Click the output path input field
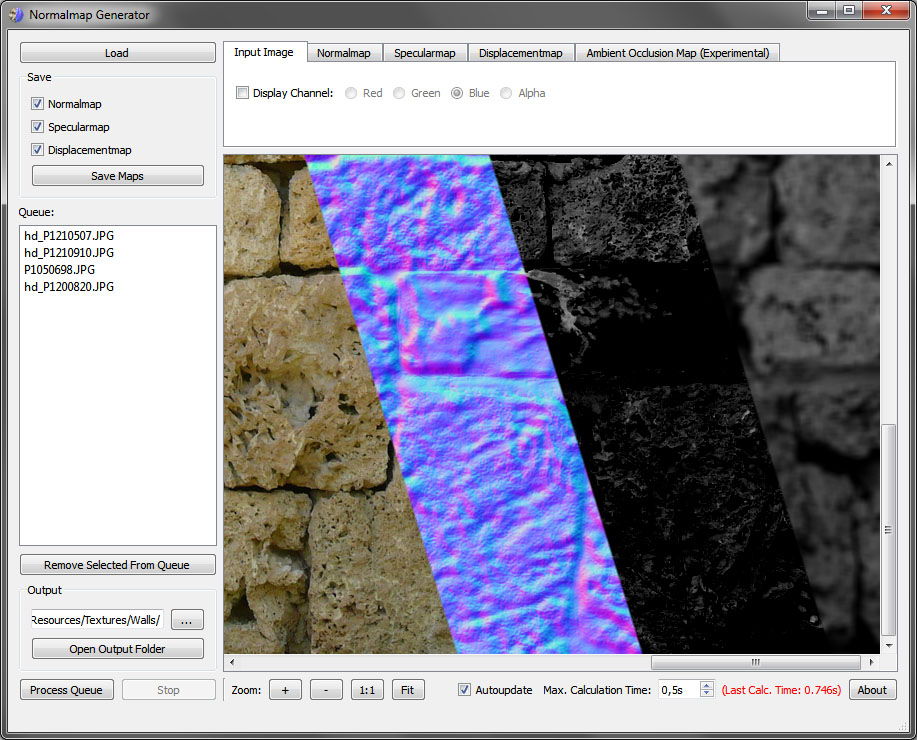This screenshot has width=917, height=740. pos(96,619)
